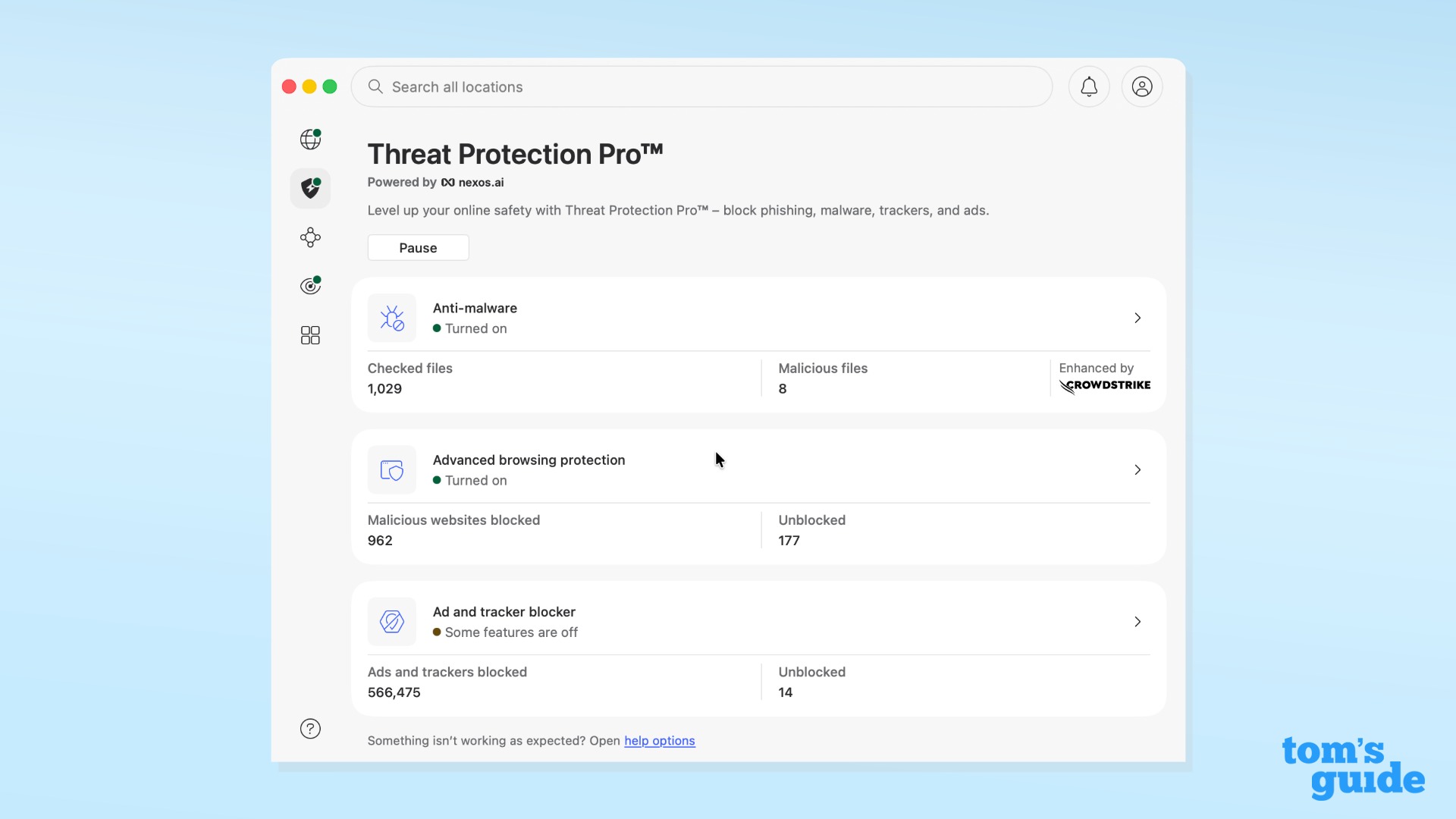Open the Meshnet feature from the sidebar

(310, 237)
